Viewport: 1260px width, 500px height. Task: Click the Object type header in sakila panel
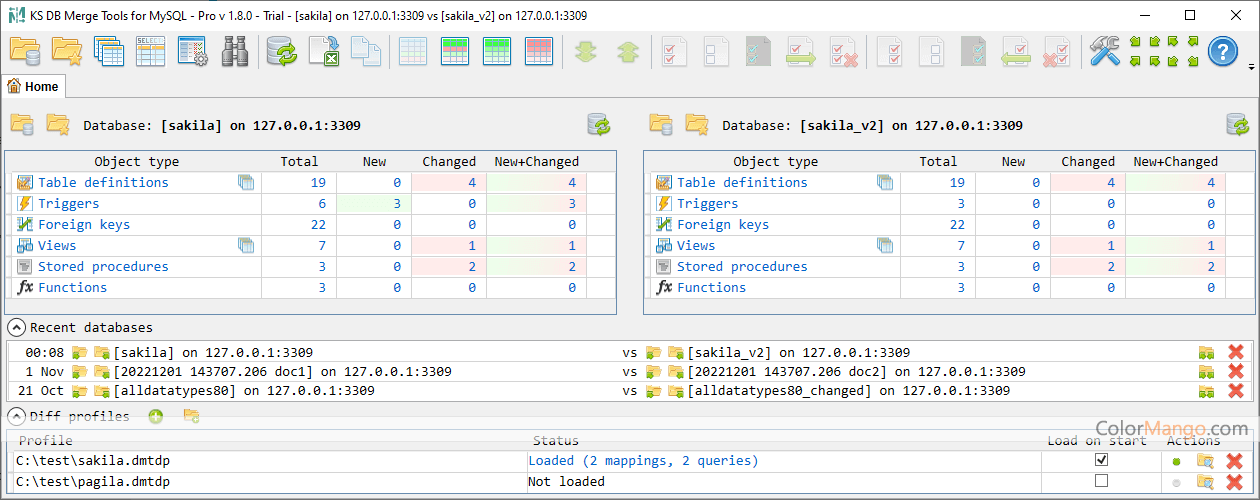coord(136,161)
